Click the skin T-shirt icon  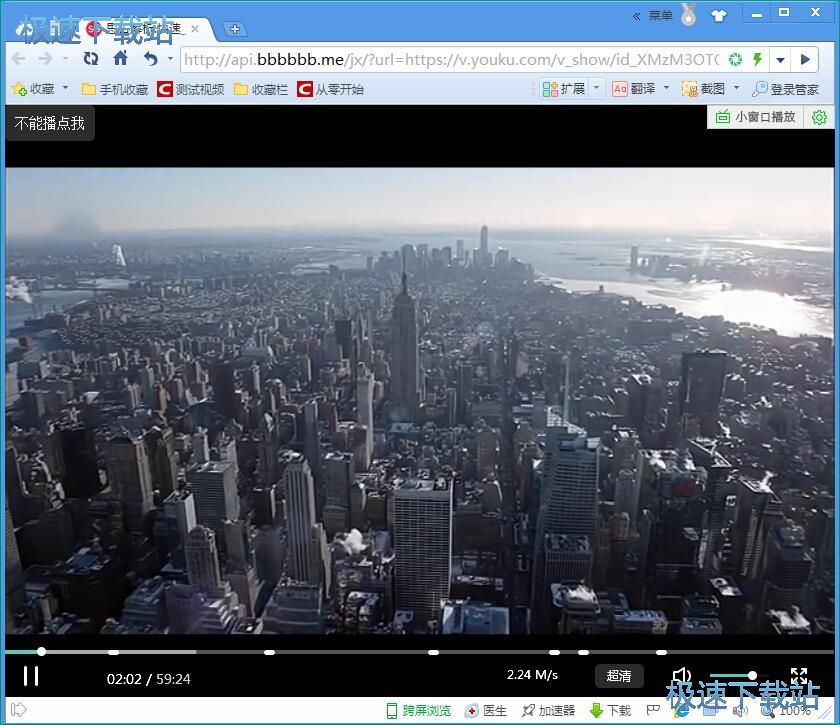[x=719, y=15]
